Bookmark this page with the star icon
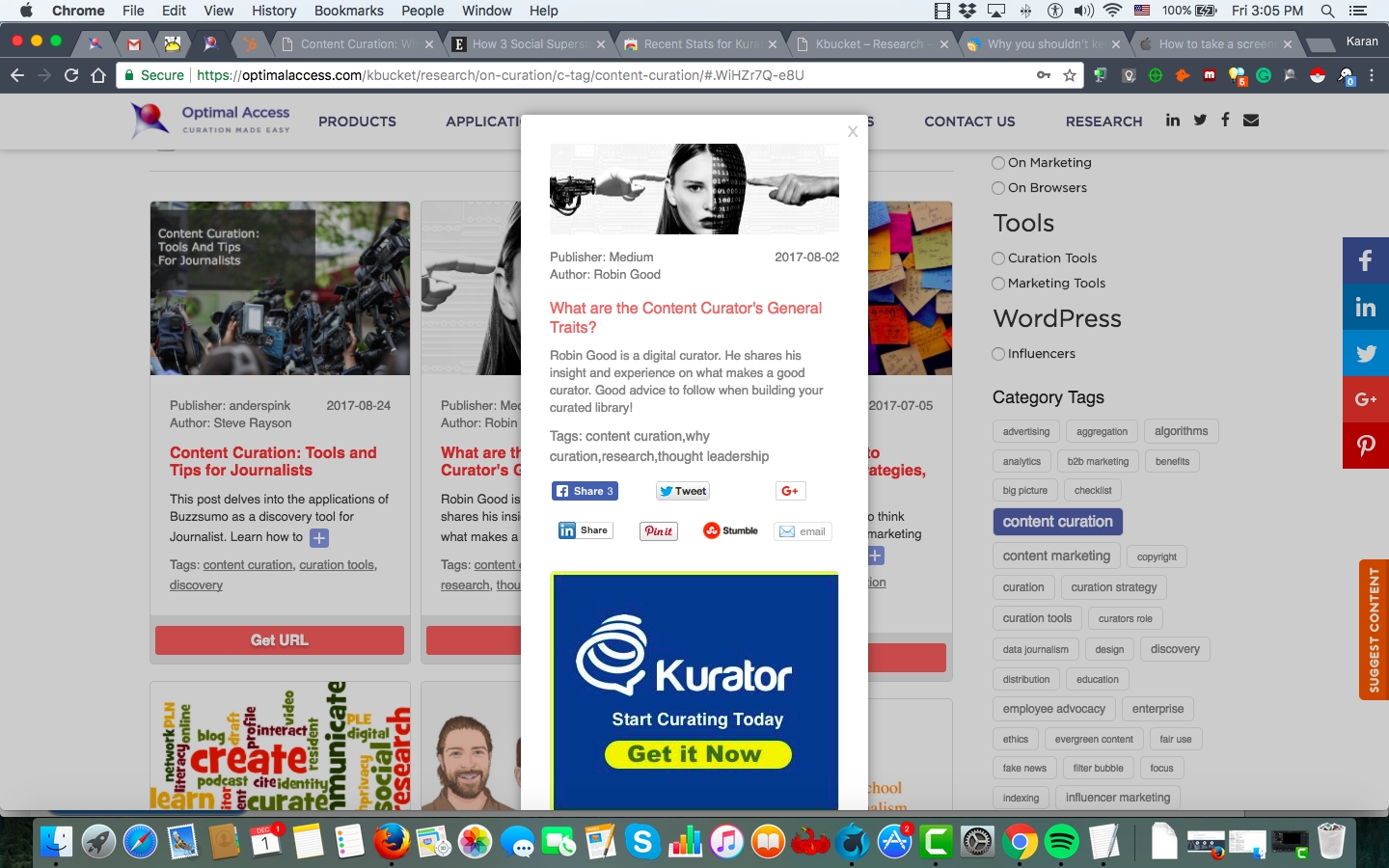The image size is (1389, 868). tap(1070, 75)
